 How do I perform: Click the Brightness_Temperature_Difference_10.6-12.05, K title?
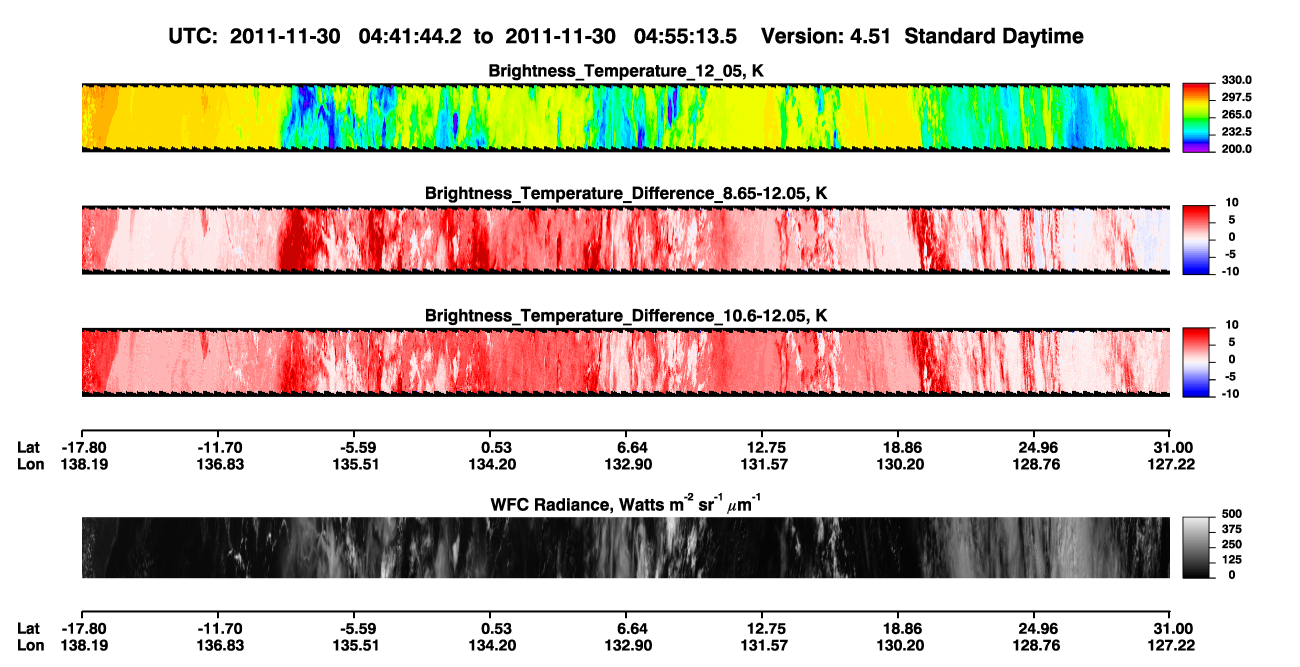[x=626, y=315]
